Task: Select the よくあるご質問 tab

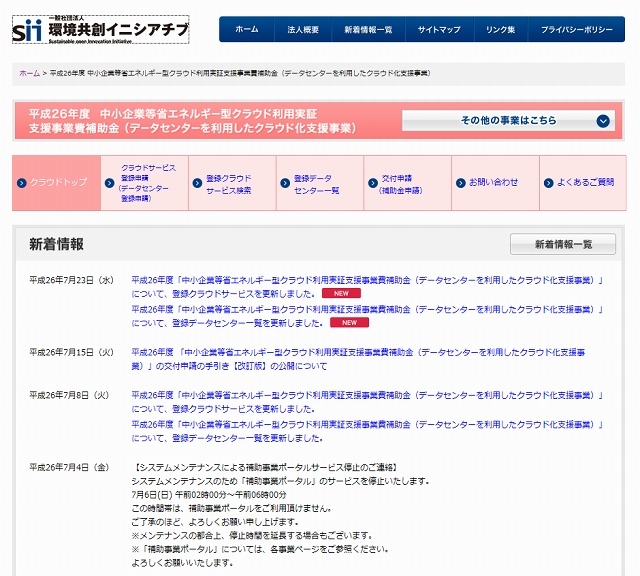Action: 583,183
